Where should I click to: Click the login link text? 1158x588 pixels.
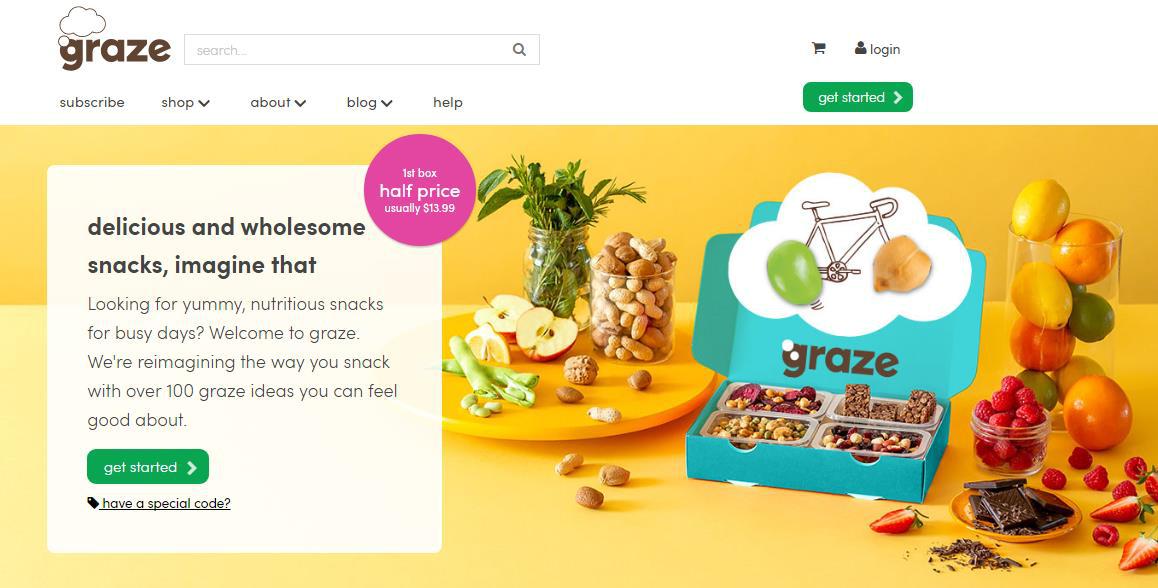coord(885,49)
